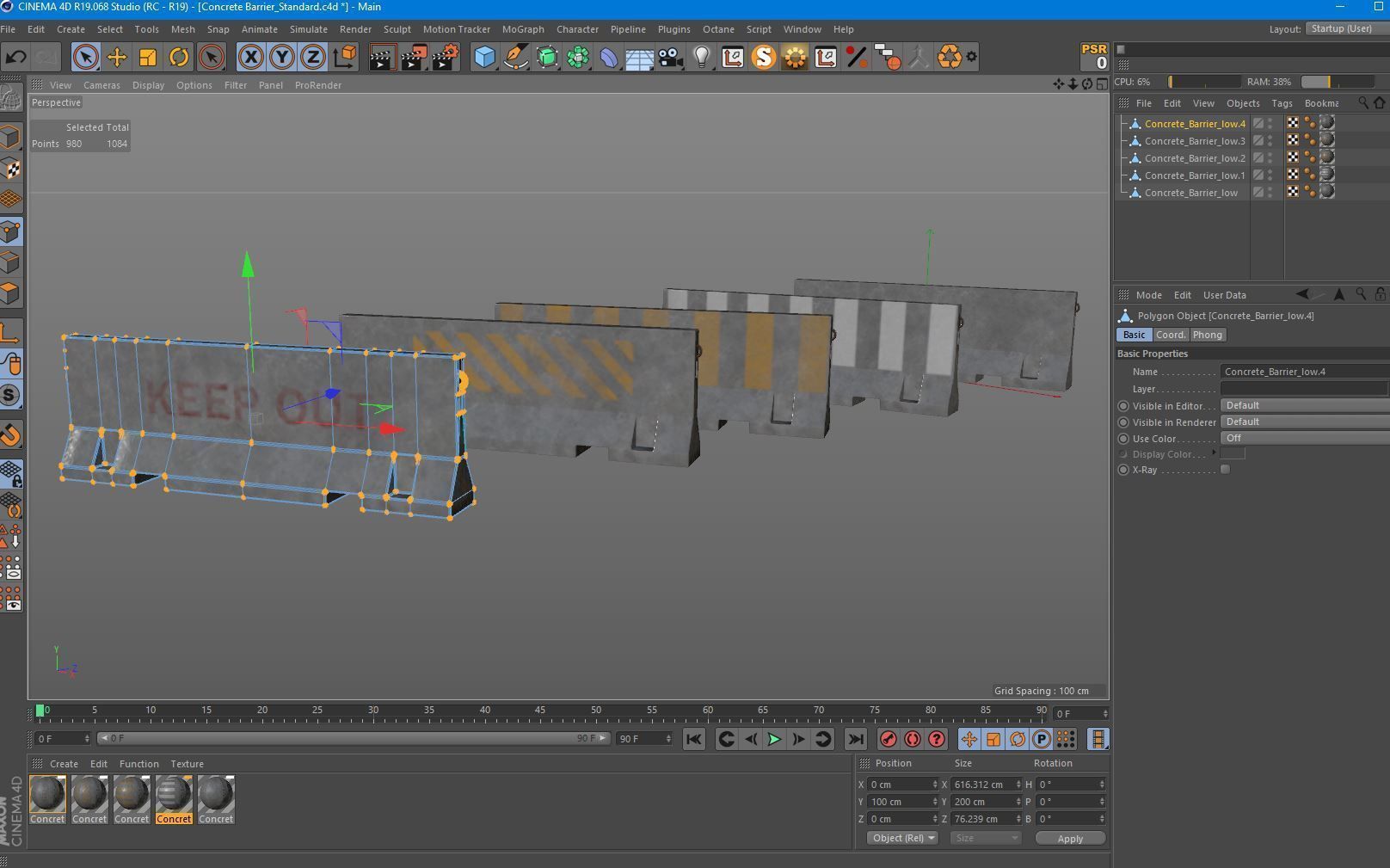
Task: Activate the Scale tool
Action: point(147,58)
